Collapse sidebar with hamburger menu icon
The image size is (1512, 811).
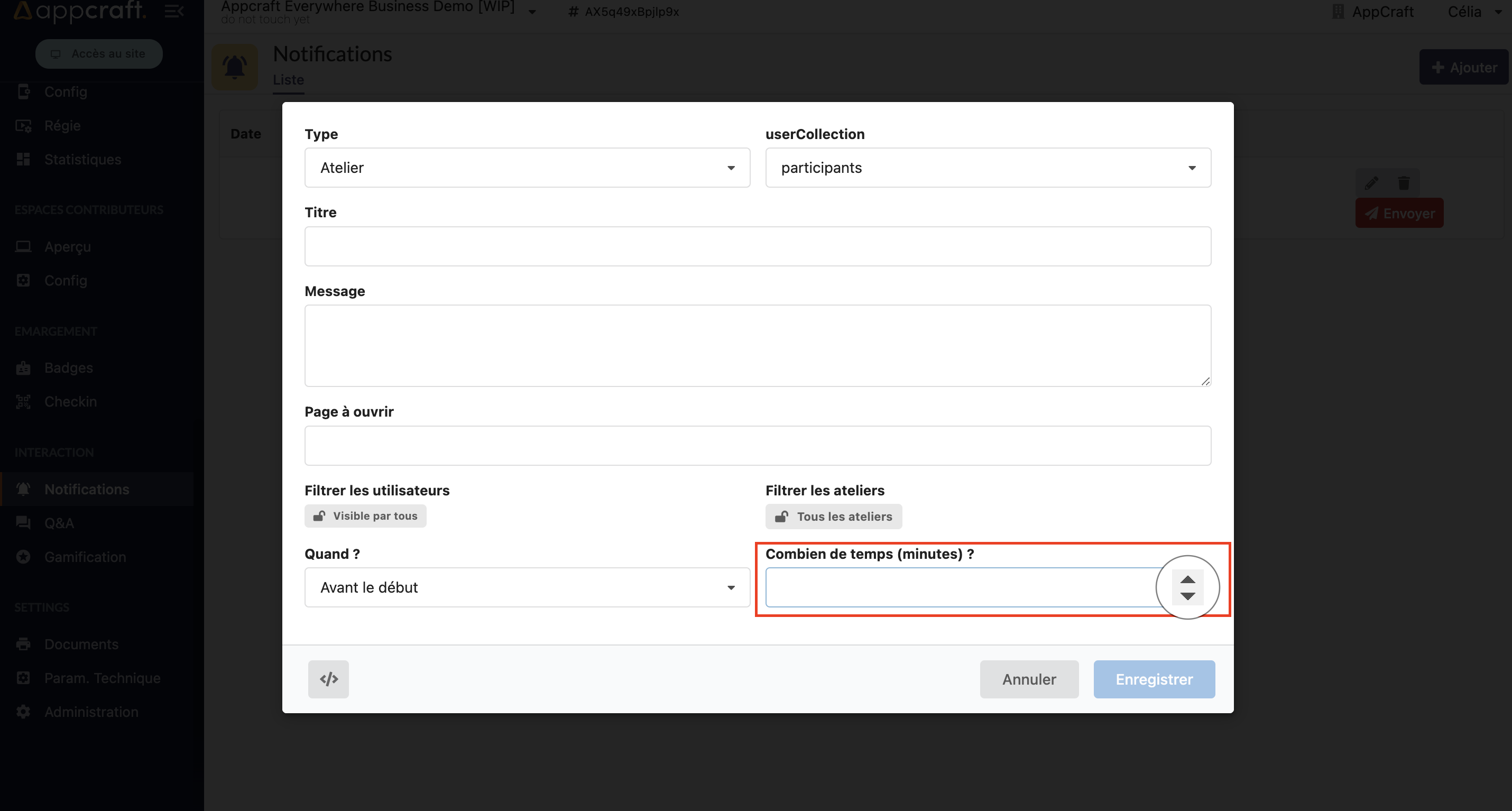[x=173, y=11]
